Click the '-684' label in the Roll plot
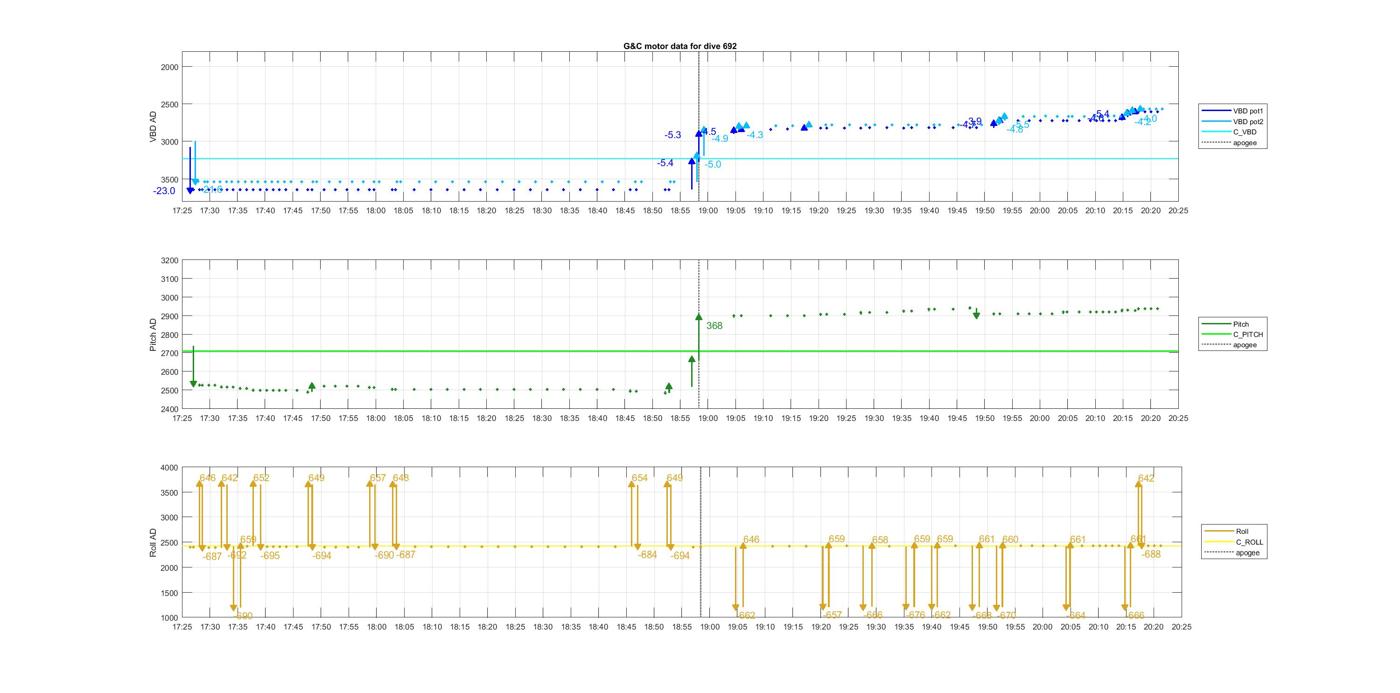 [x=648, y=554]
